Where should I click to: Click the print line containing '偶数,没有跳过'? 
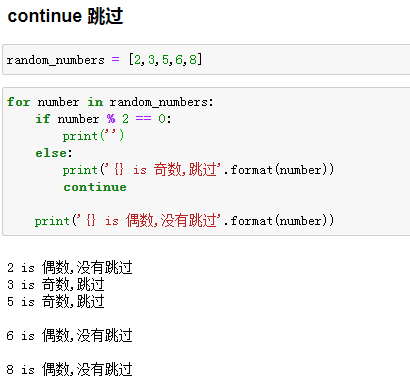(184, 221)
